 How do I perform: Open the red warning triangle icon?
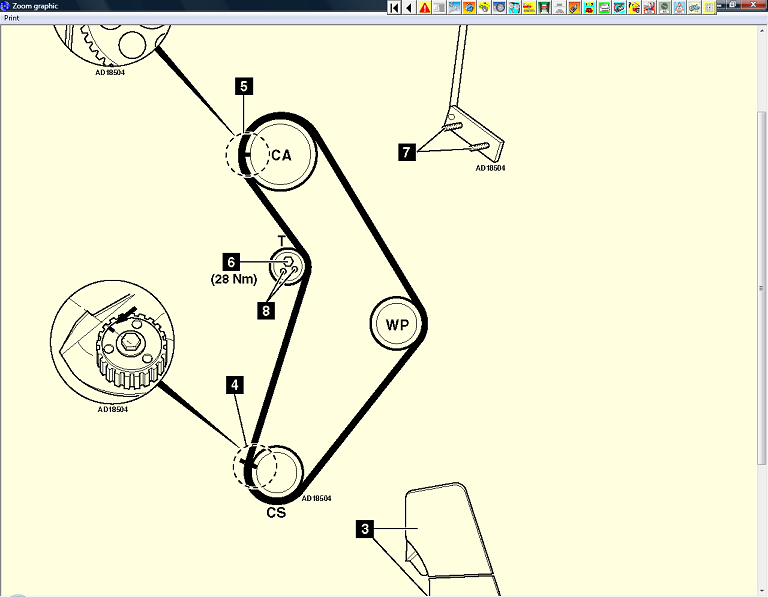425,7
